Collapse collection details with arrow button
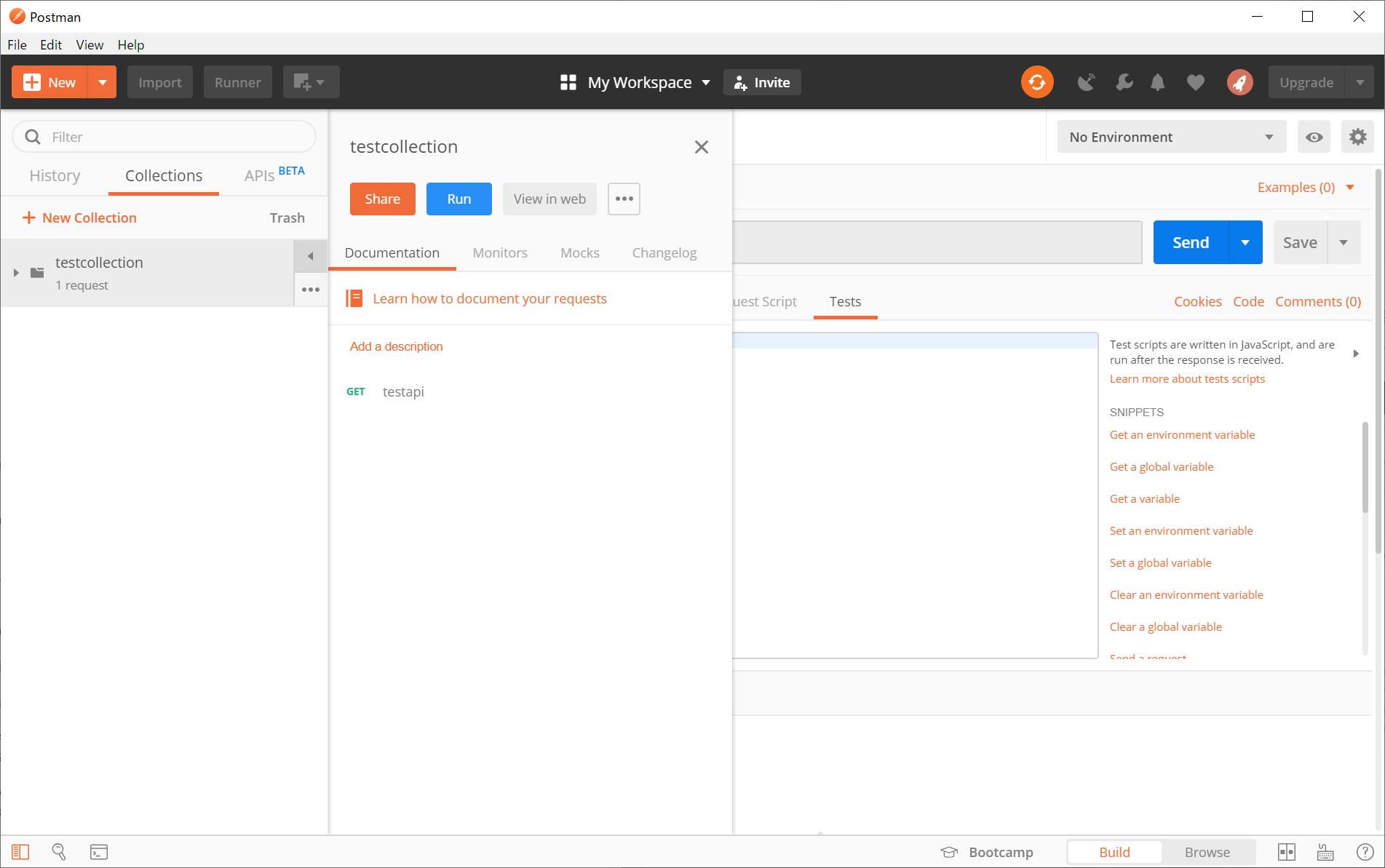The image size is (1385, 868). pyautogui.click(x=311, y=256)
